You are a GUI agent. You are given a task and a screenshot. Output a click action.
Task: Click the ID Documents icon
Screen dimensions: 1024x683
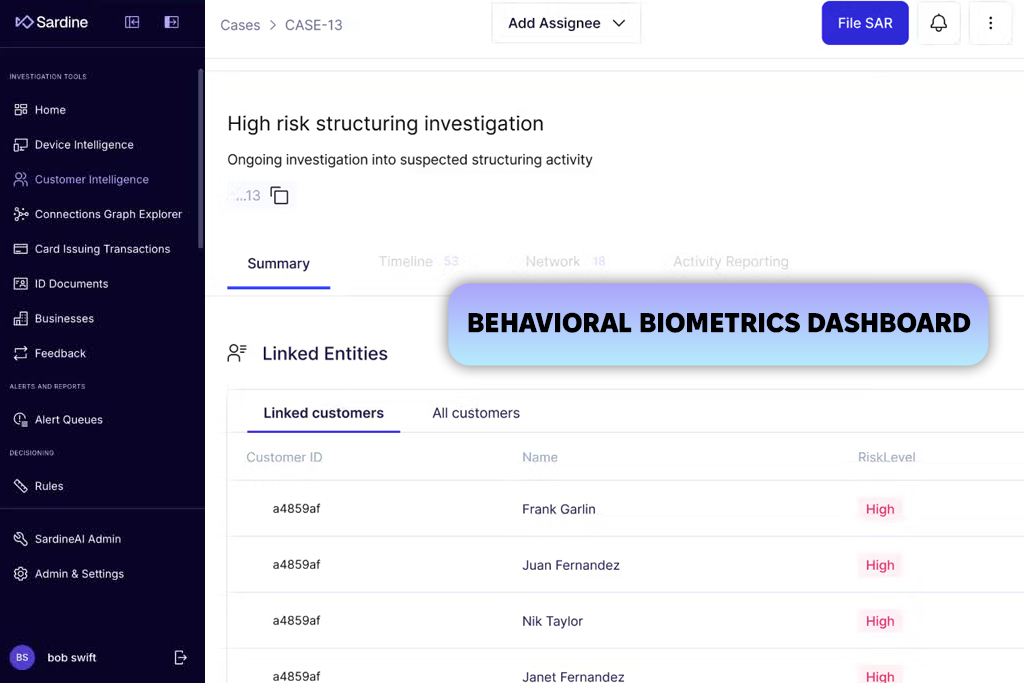21,283
